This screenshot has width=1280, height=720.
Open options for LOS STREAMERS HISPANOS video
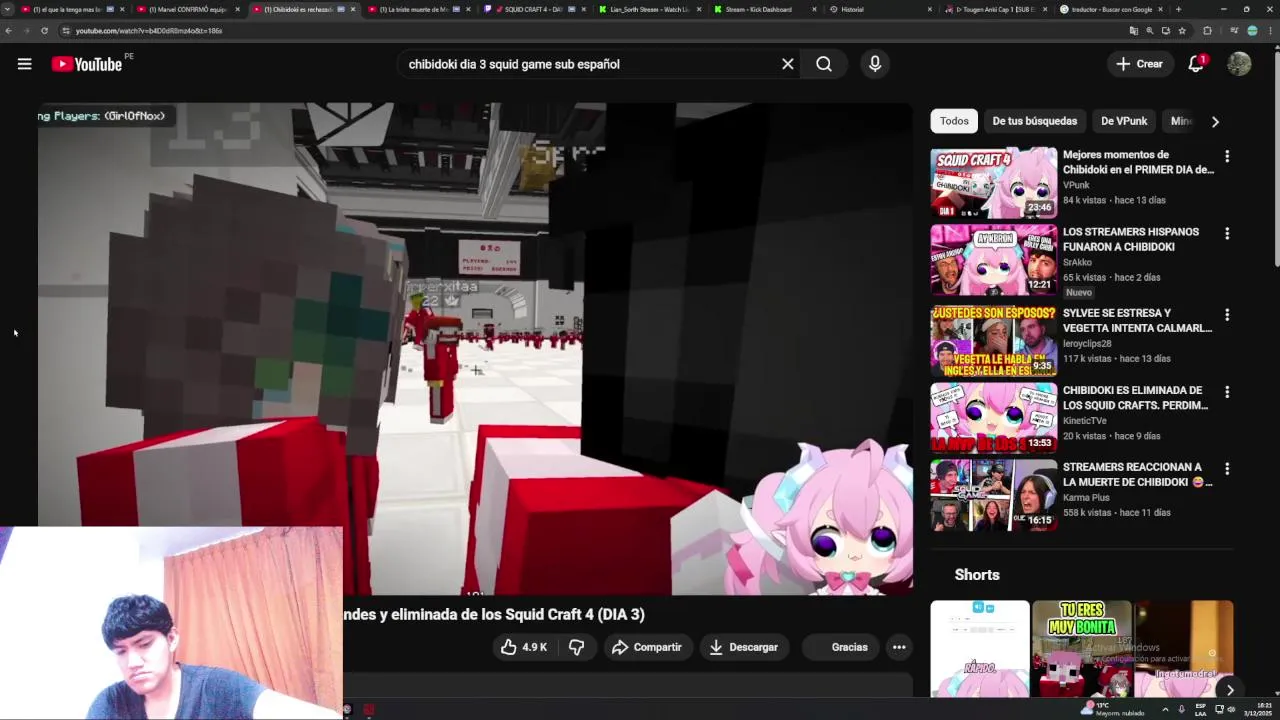click(x=1227, y=233)
